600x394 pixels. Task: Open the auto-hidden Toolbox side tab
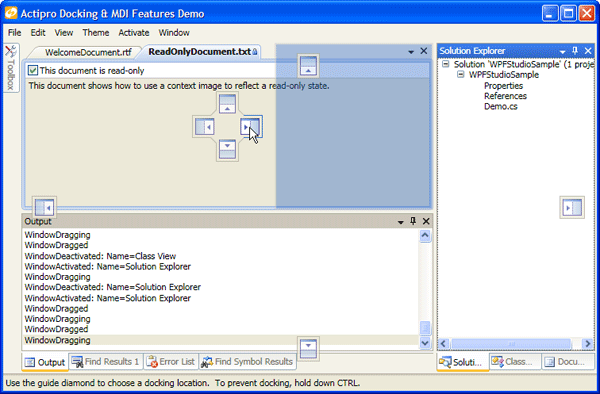[x=11, y=68]
